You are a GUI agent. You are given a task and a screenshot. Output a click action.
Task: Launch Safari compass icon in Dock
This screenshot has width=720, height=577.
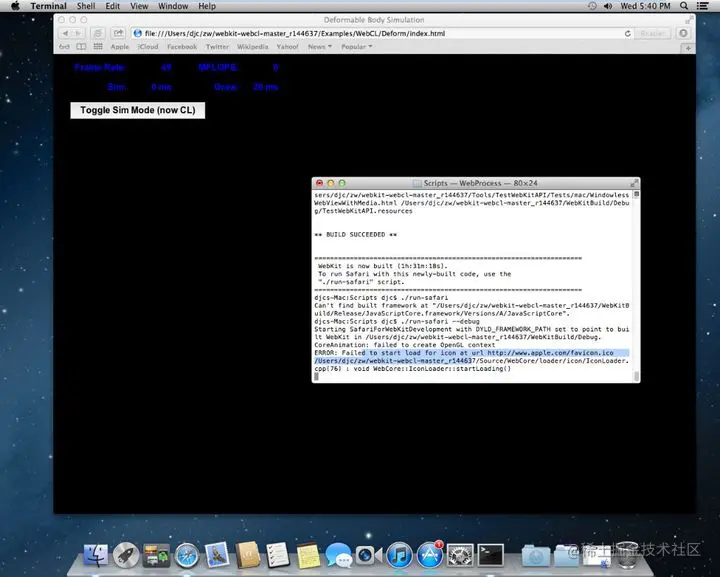(186, 555)
